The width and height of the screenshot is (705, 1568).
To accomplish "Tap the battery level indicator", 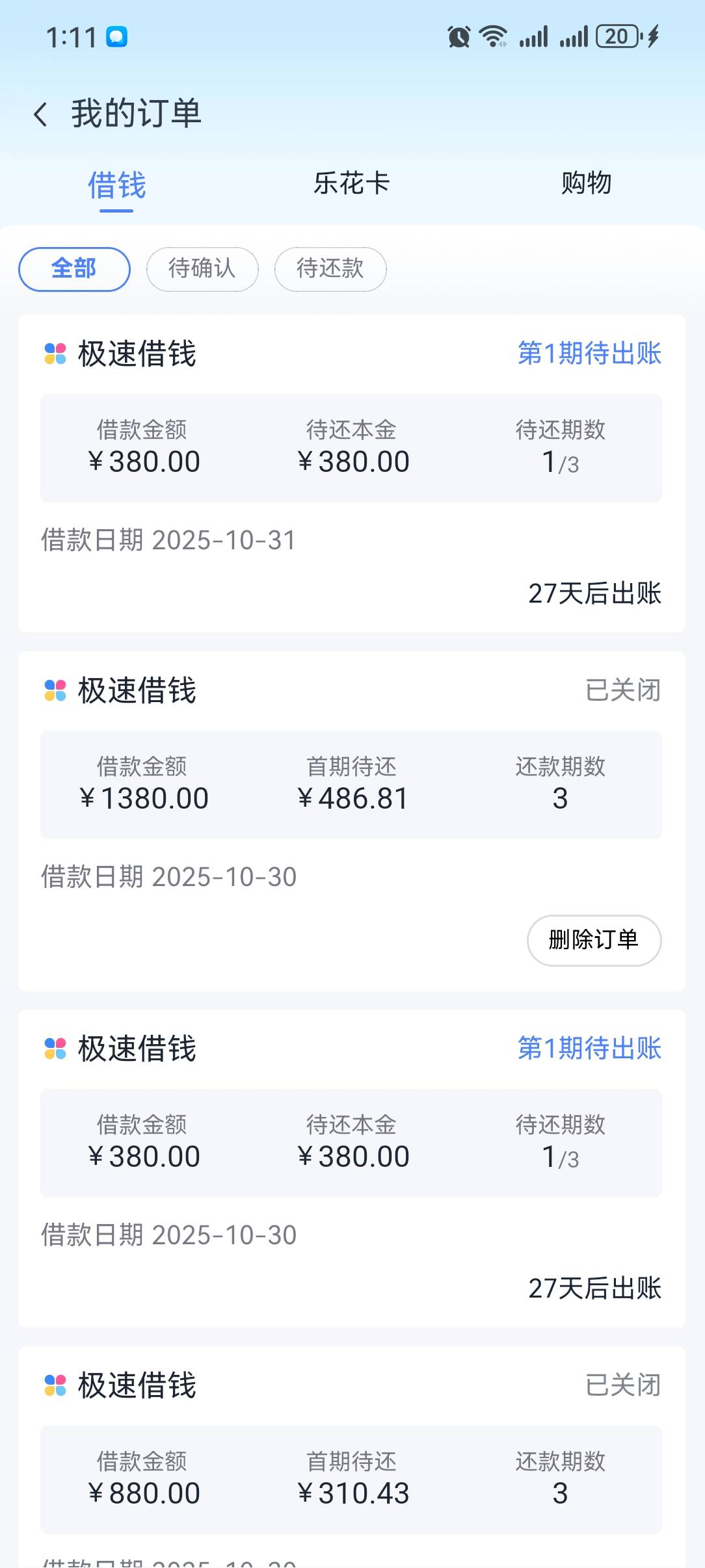I will tap(619, 36).
